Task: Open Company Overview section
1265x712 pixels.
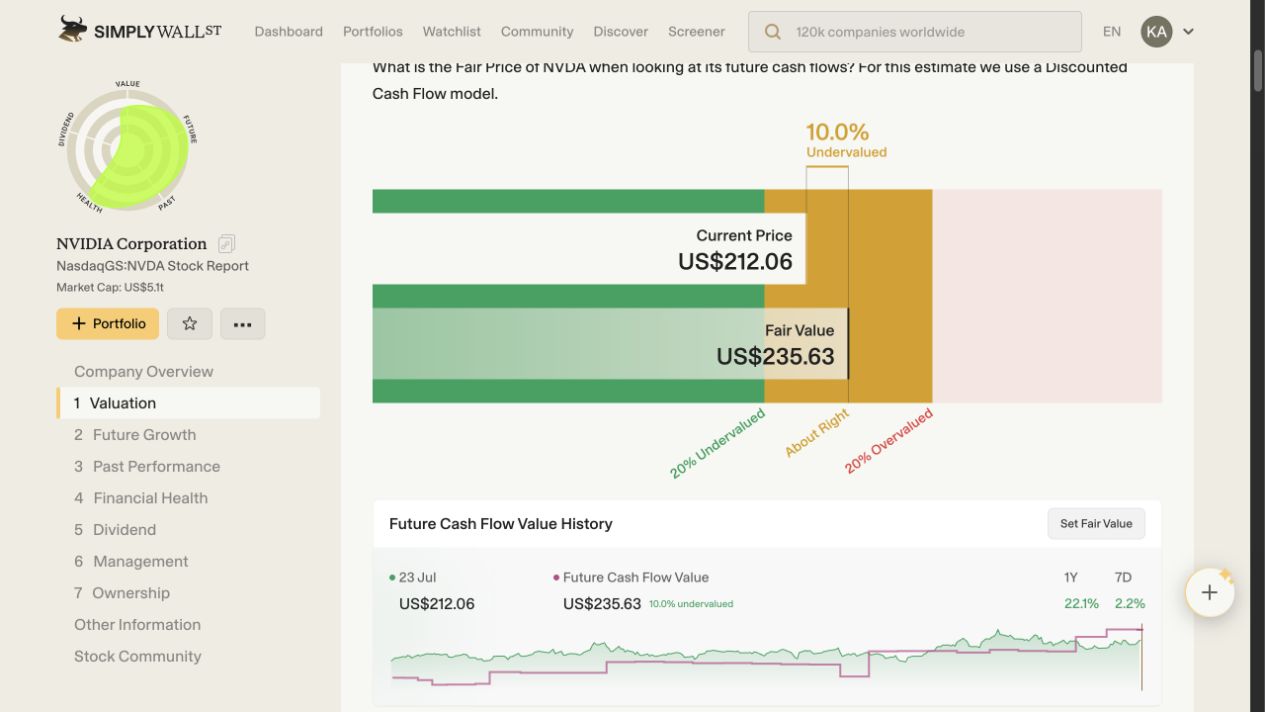Action: pyautogui.click(x=143, y=371)
